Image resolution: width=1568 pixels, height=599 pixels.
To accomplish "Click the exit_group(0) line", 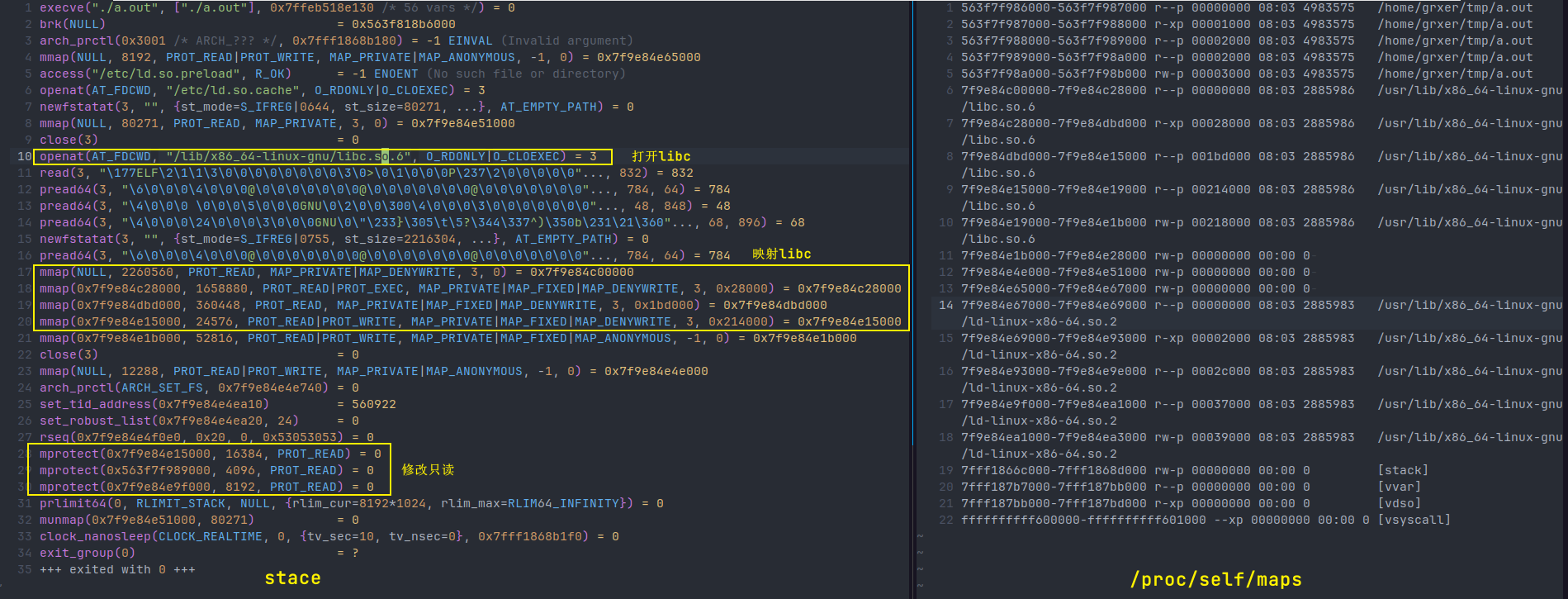I will pos(199,553).
